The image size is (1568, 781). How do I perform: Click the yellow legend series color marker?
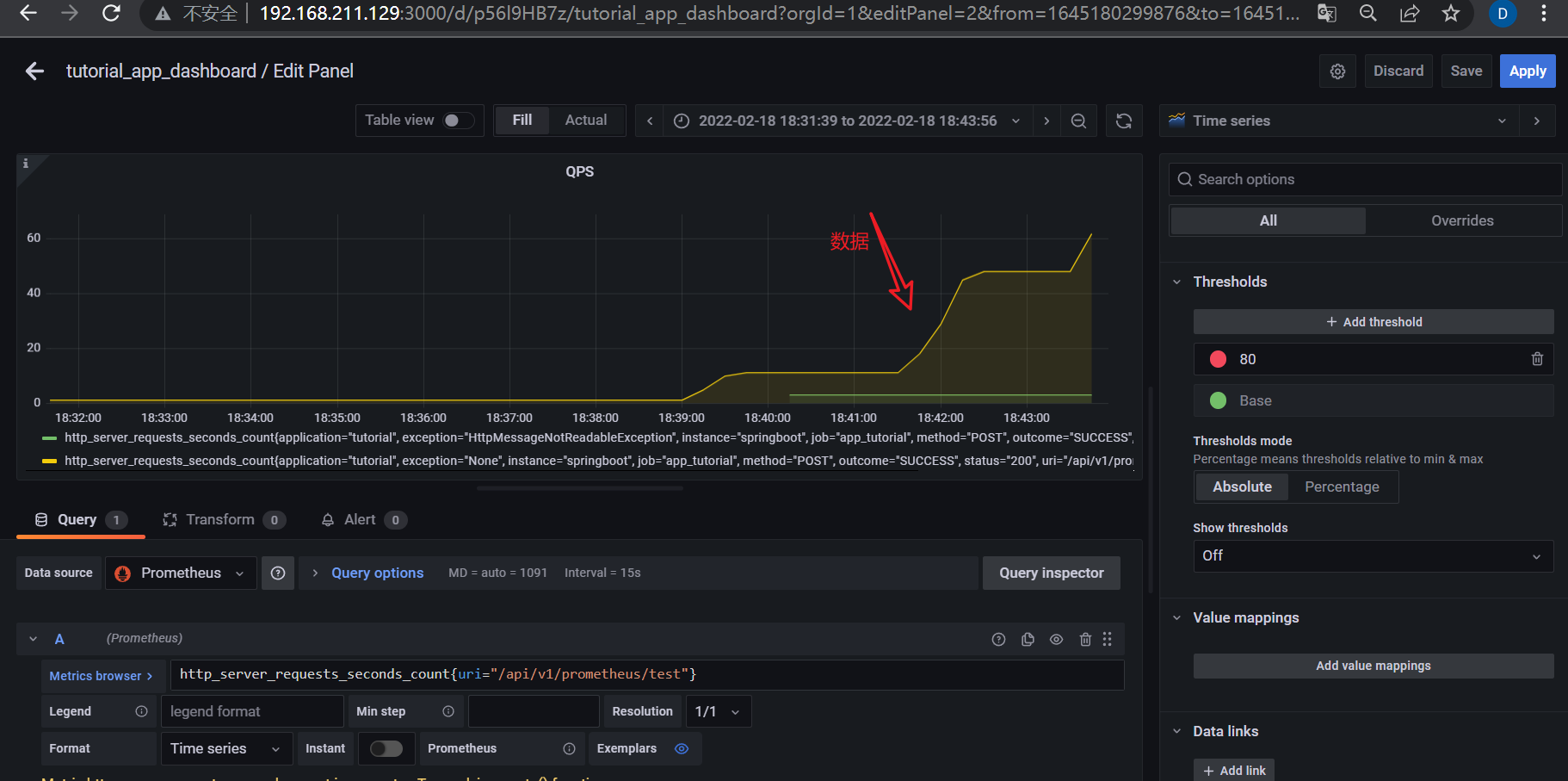(49, 462)
